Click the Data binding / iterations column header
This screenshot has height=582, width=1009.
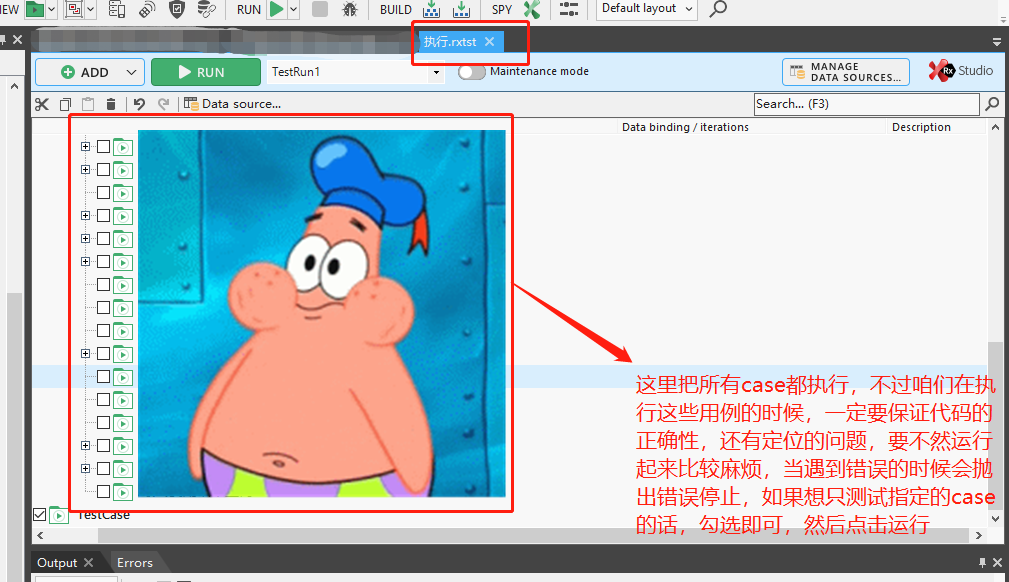point(685,127)
